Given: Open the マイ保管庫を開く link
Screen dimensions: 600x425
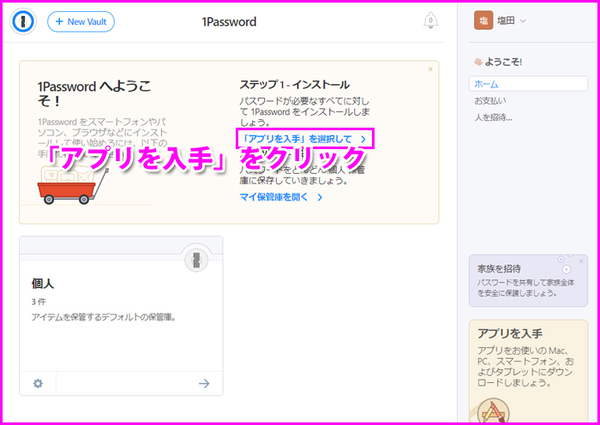Looking at the screenshot, I should click(x=281, y=197).
